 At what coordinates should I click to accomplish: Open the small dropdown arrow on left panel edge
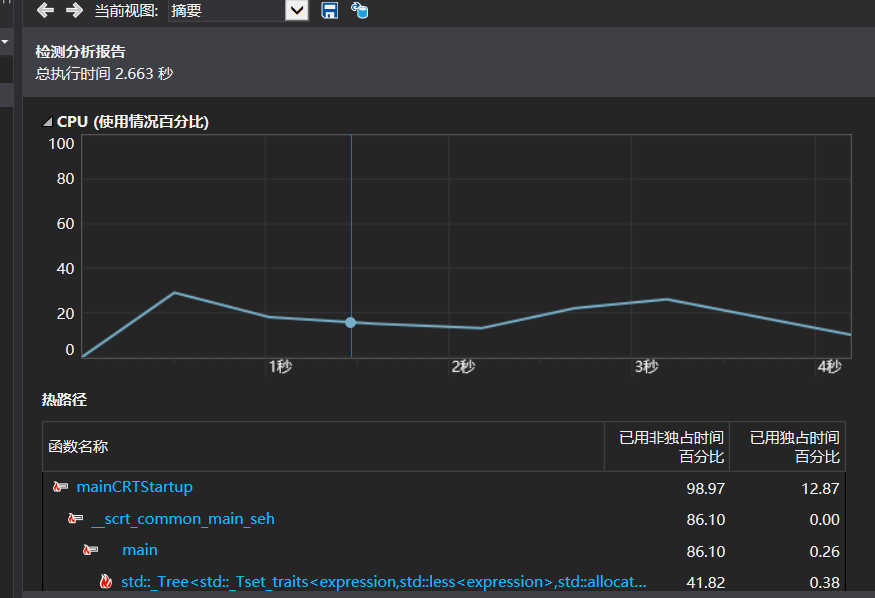(5, 42)
